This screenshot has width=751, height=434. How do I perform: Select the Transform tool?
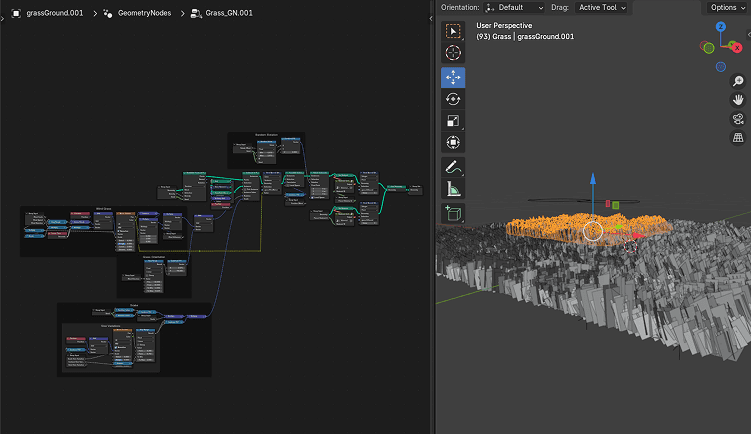coord(453,142)
